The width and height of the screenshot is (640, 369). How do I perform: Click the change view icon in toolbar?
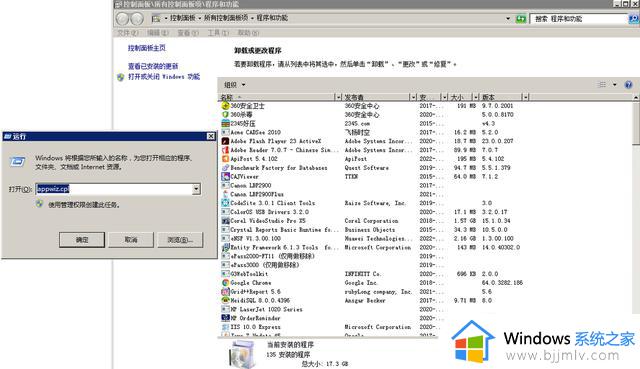(602, 84)
